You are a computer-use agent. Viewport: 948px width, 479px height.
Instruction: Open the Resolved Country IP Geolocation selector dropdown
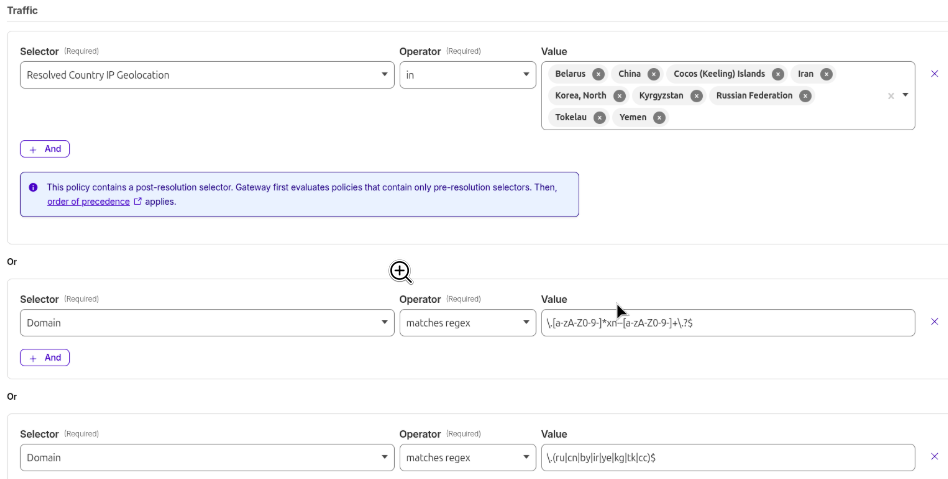pyautogui.click(x=207, y=75)
